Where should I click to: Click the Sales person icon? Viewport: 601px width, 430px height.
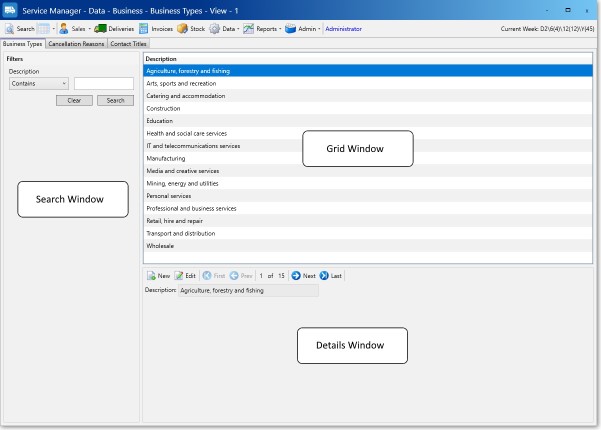click(x=64, y=29)
